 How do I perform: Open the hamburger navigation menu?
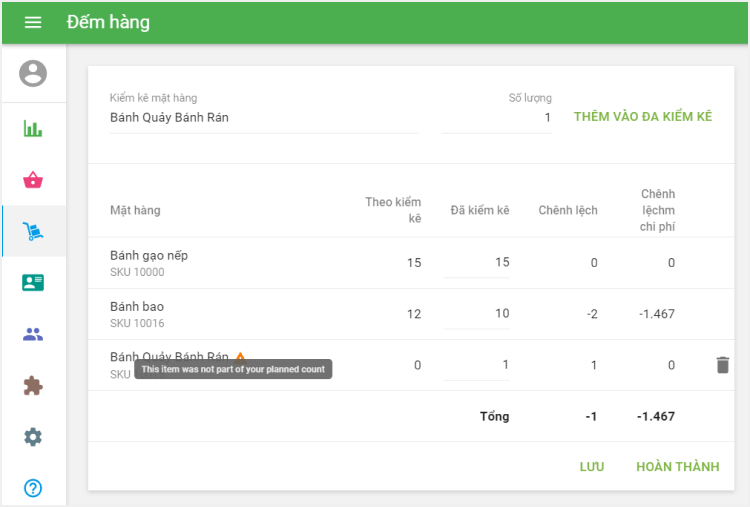click(x=33, y=22)
